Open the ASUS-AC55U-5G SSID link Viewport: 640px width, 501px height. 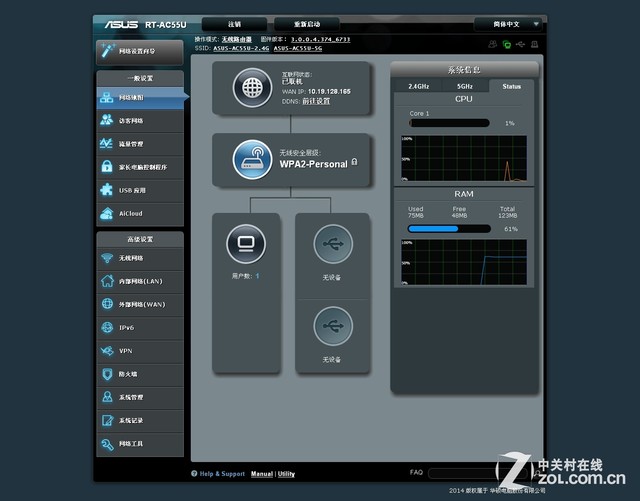(298, 48)
